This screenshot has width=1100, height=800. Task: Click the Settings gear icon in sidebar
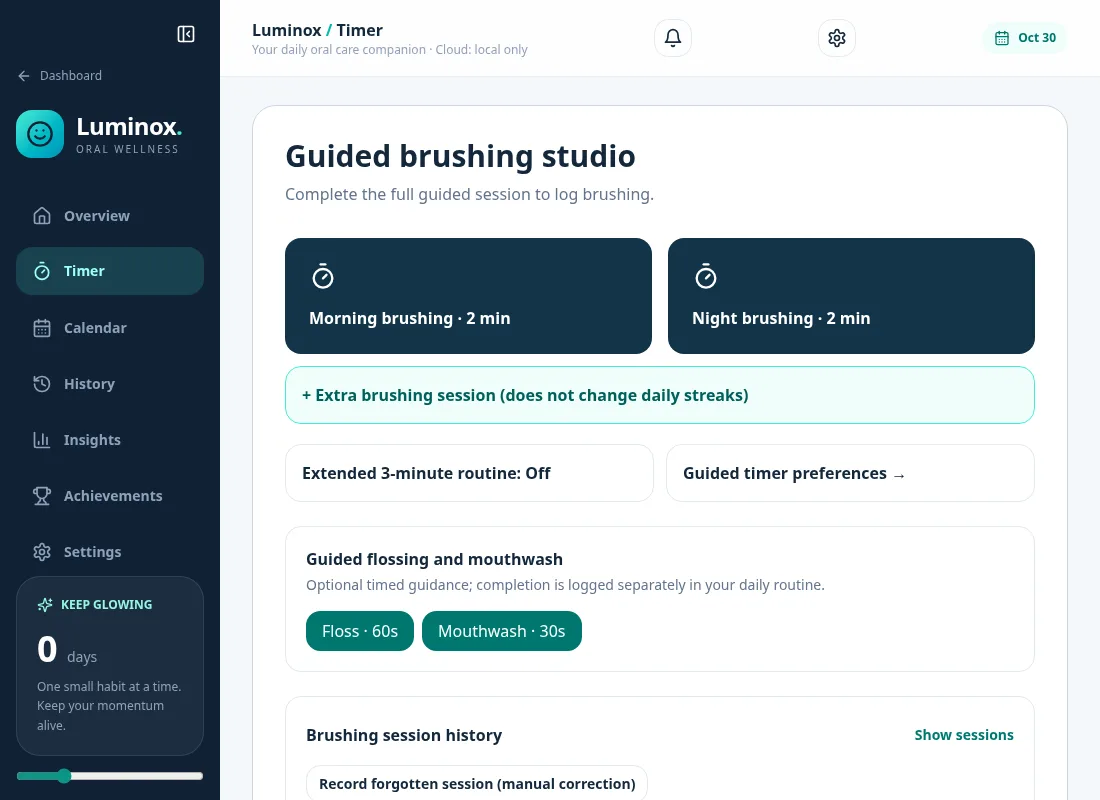tap(42, 552)
